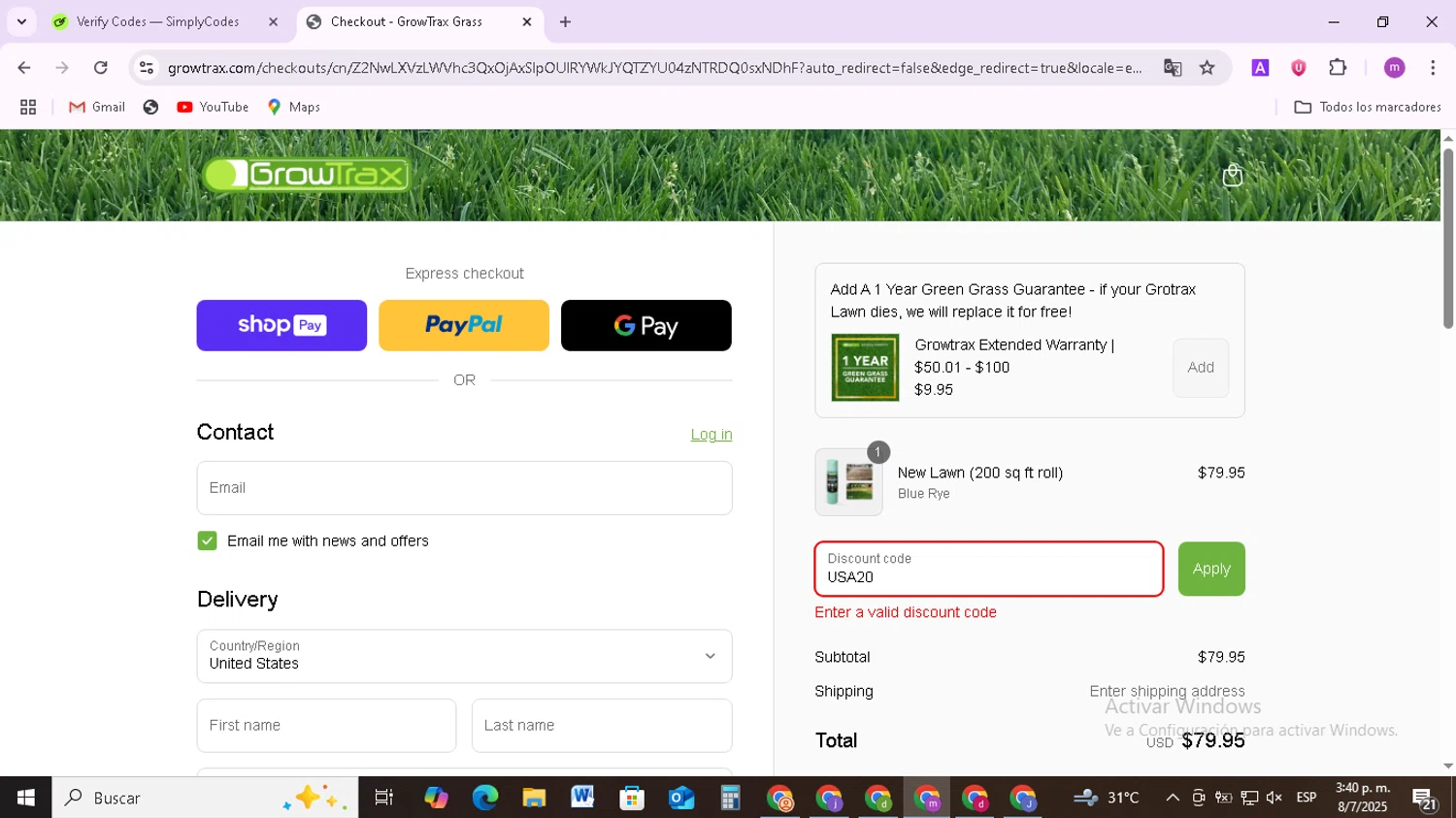
Task: Click the muted volume tray icon
Action: click(1274, 798)
